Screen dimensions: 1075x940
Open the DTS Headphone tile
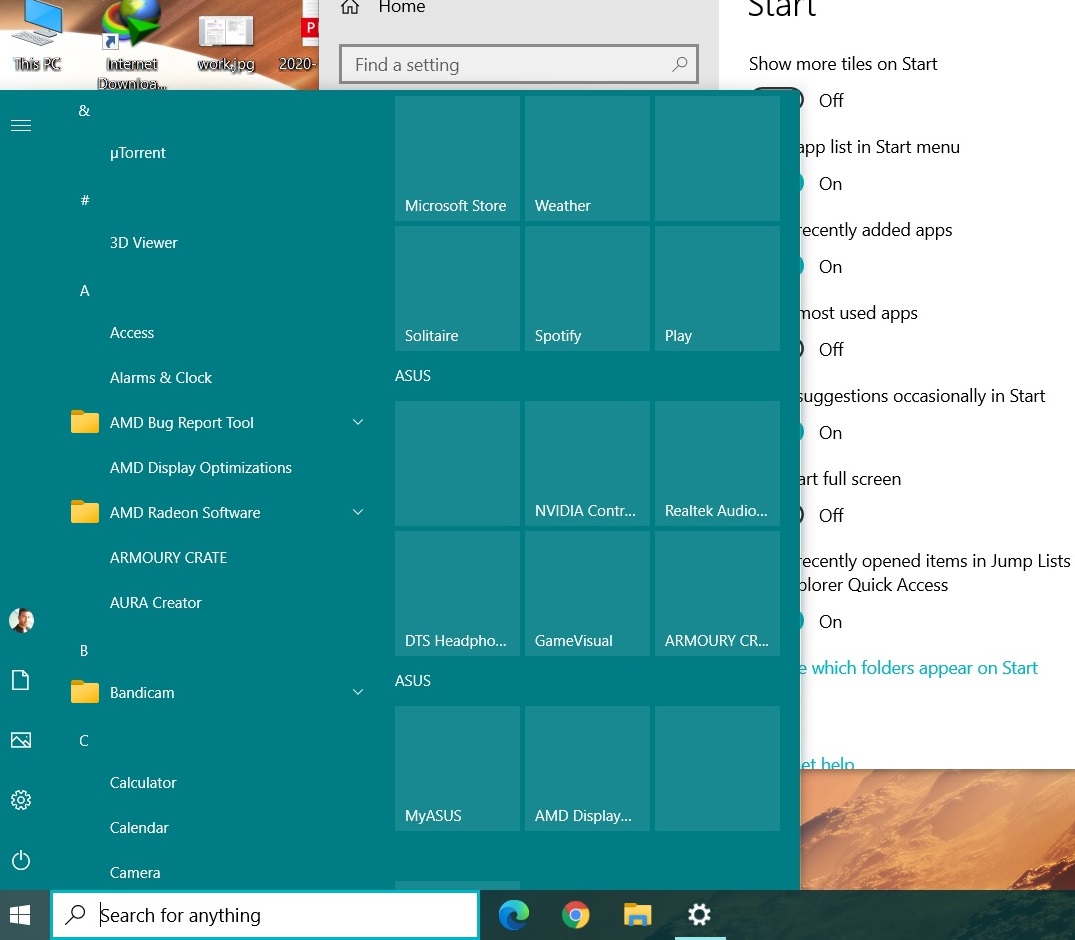pyautogui.click(x=457, y=594)
